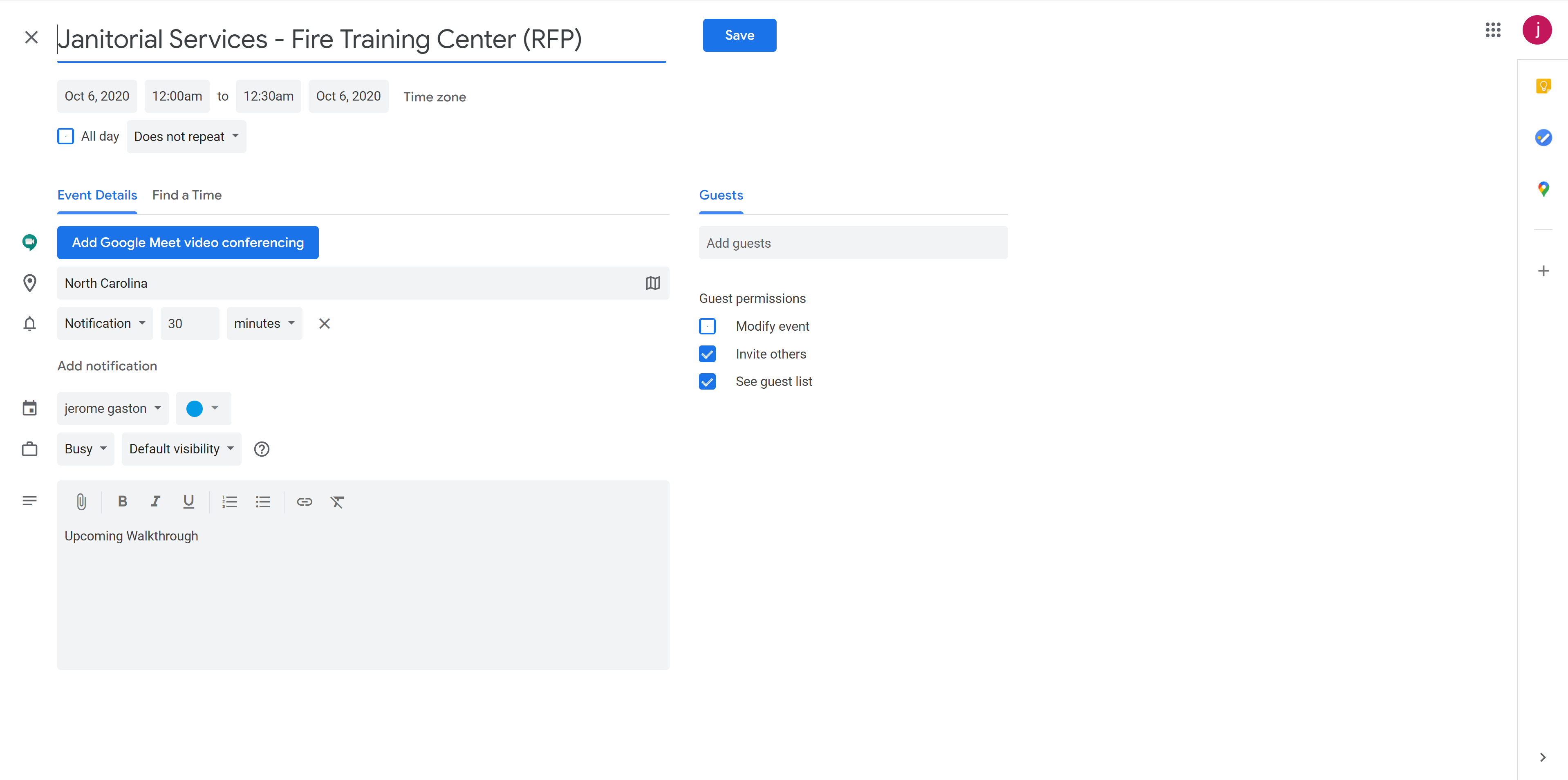This screenshot has height=780, width=1568.
Task: Select the Event Details tab
Action: tap(97, 195)
